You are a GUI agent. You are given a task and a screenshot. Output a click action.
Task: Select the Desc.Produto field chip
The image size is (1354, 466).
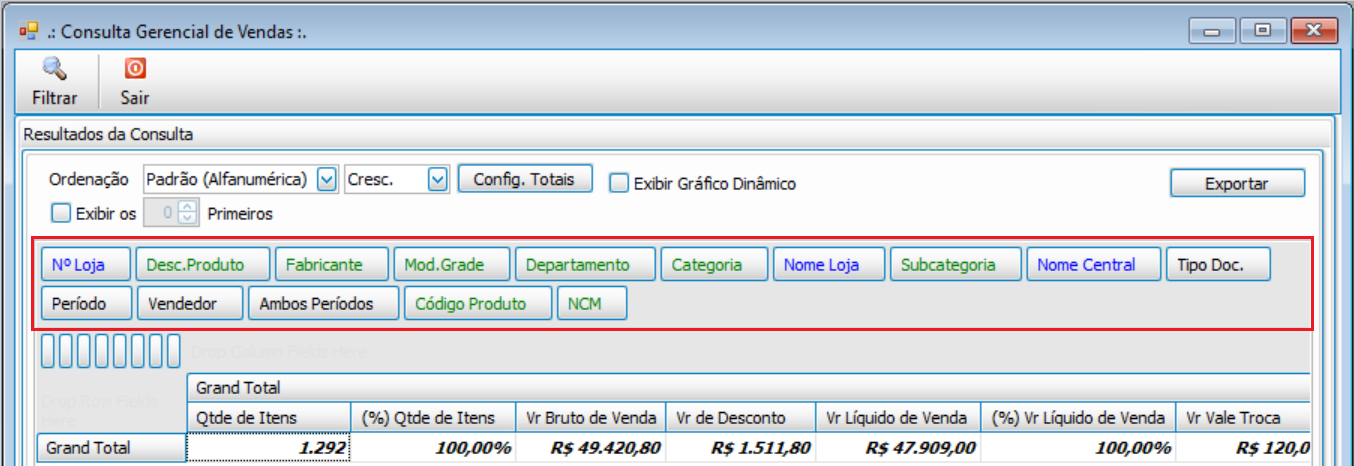click(203, 265)
